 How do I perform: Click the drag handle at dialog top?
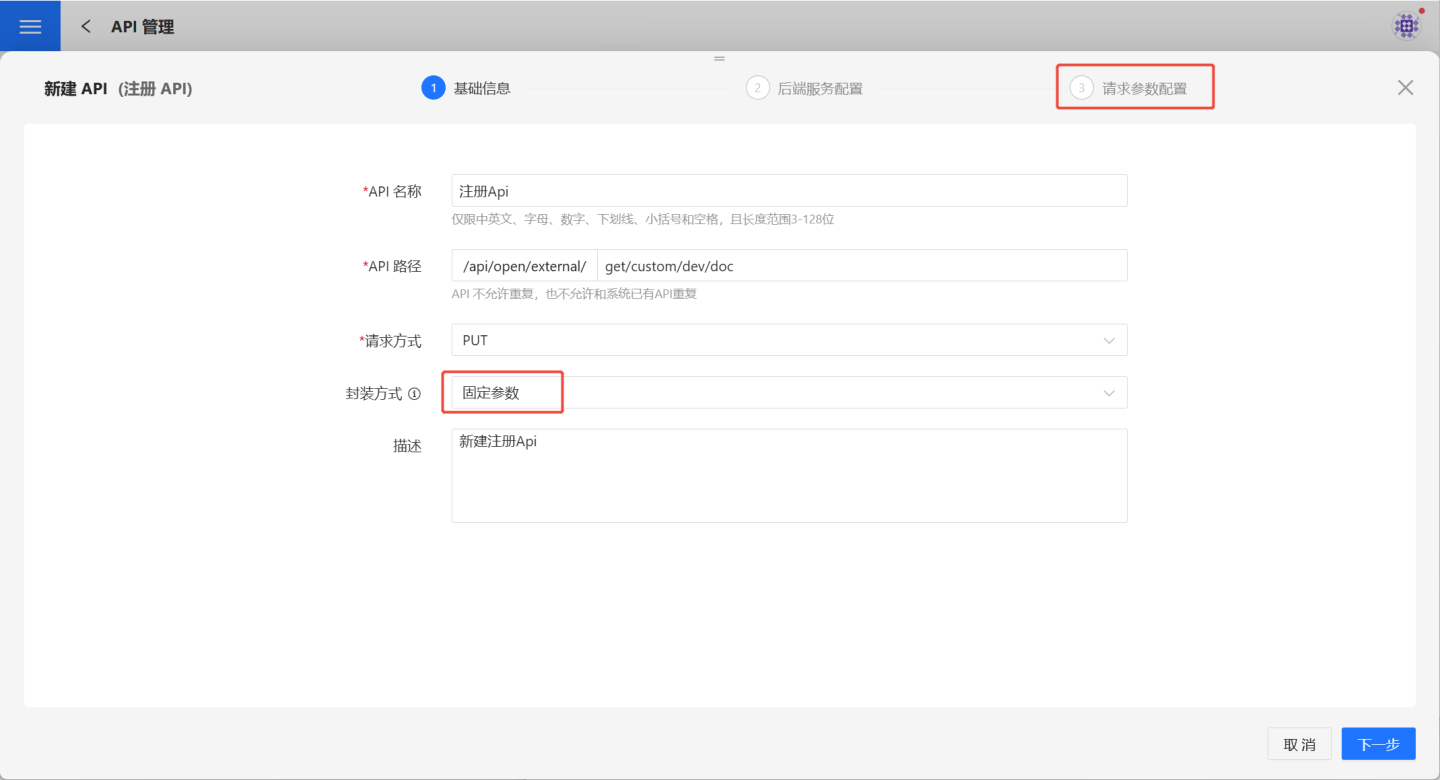coord(719,58)
